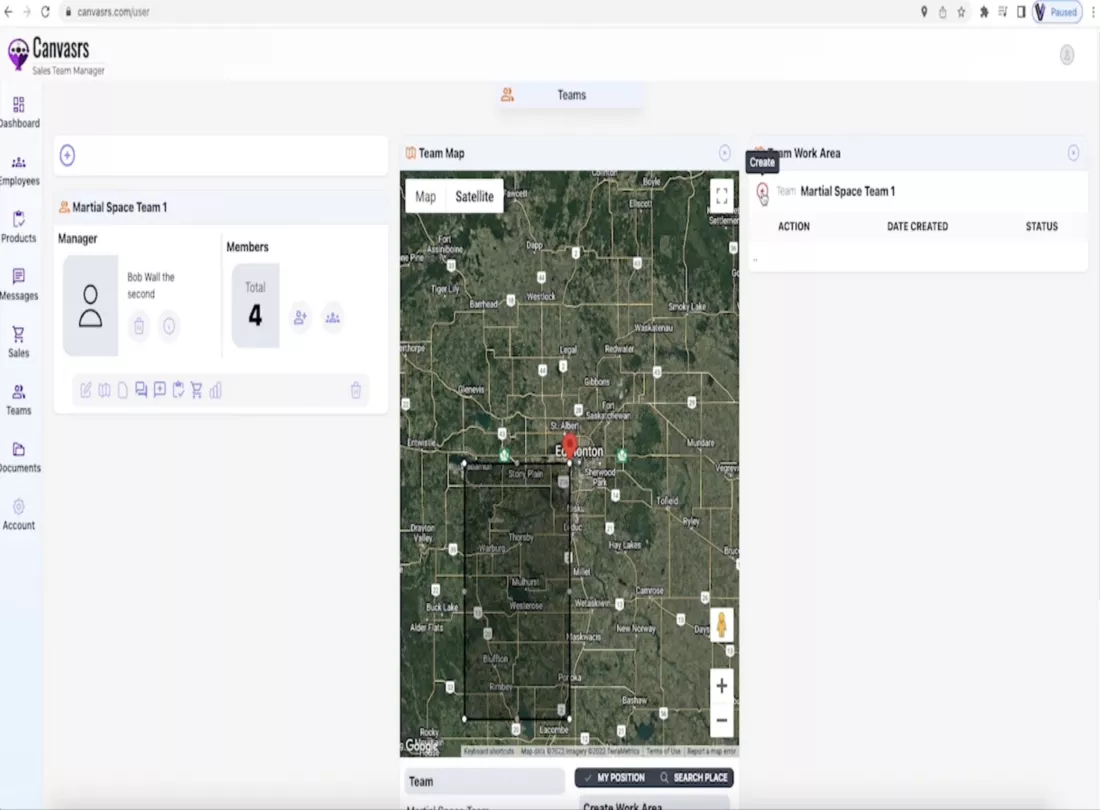
Task: Collapse the Team Map panel
Action: [x=725, y=153]
